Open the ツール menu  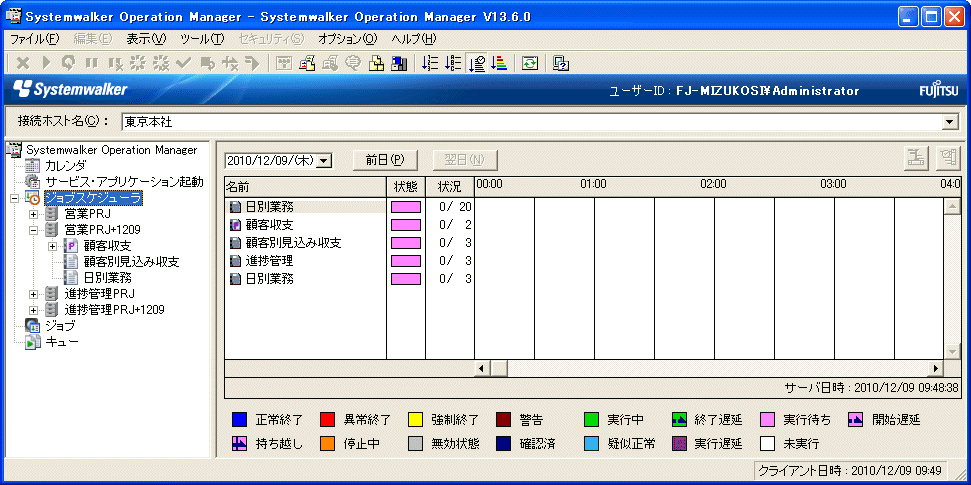click(202, 38)
